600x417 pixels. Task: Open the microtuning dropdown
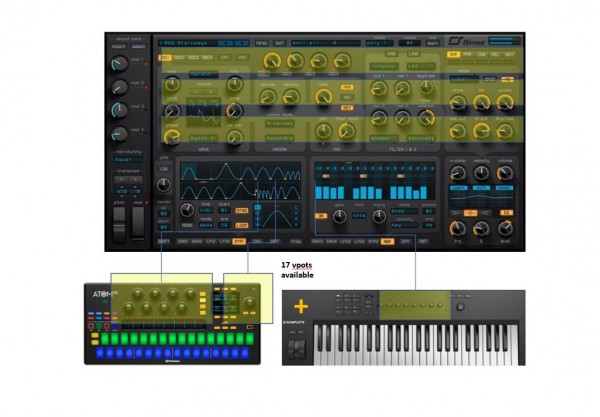(128, 160)
